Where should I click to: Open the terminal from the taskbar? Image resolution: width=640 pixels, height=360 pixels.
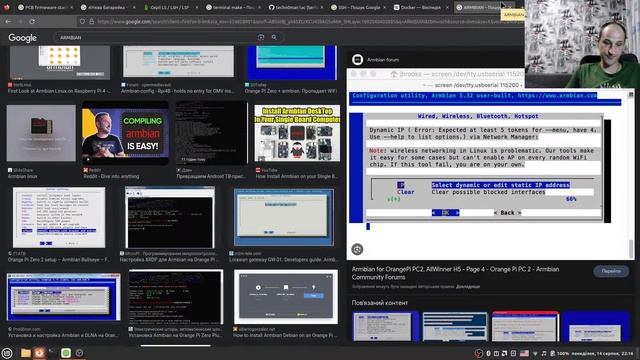point(52,353)
